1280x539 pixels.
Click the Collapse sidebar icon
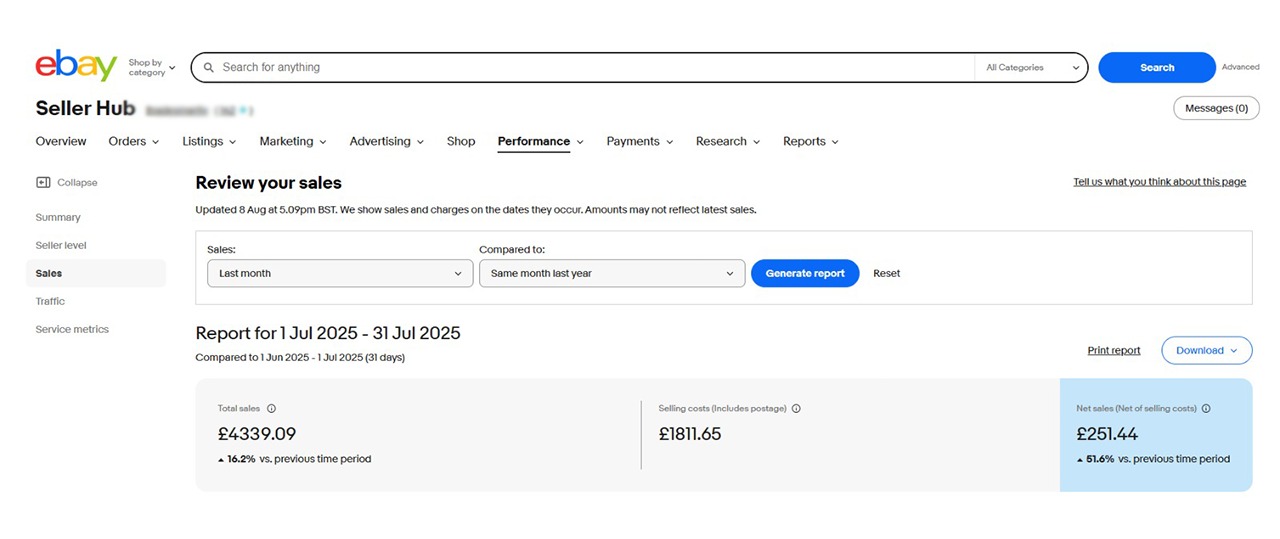point(43,183)
